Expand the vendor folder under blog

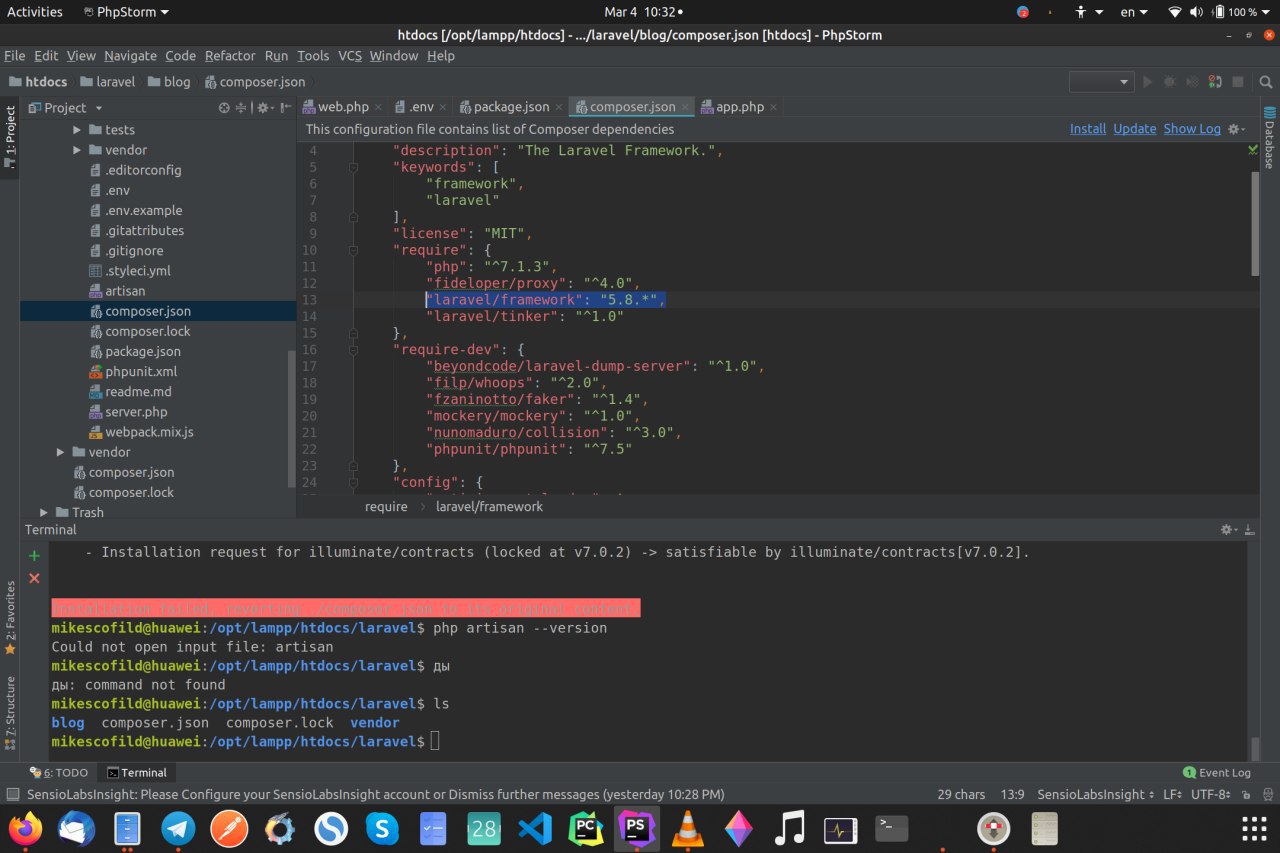click(78, 150)
